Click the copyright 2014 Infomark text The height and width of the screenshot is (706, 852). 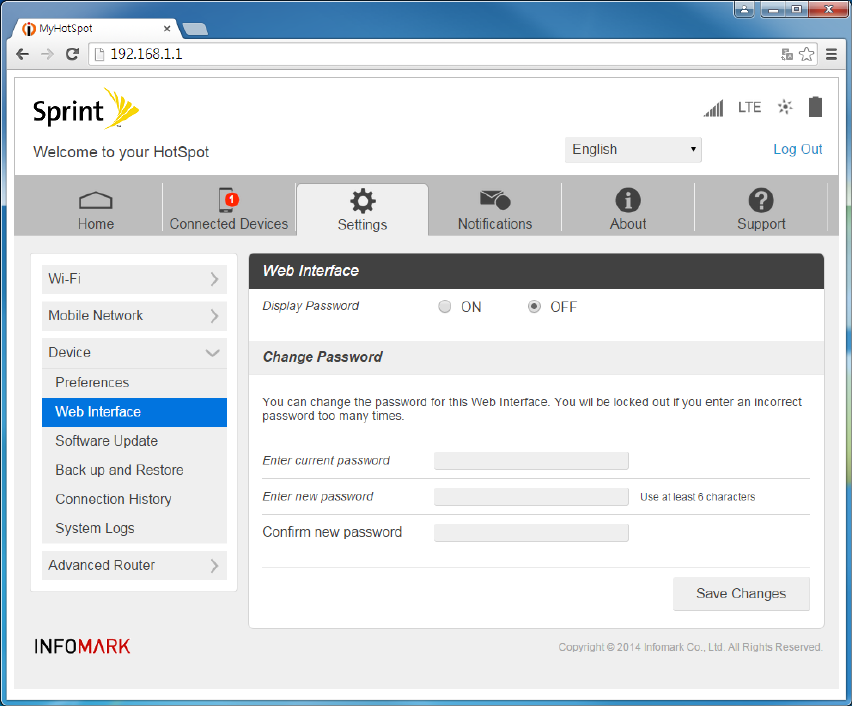click(690, 647)
